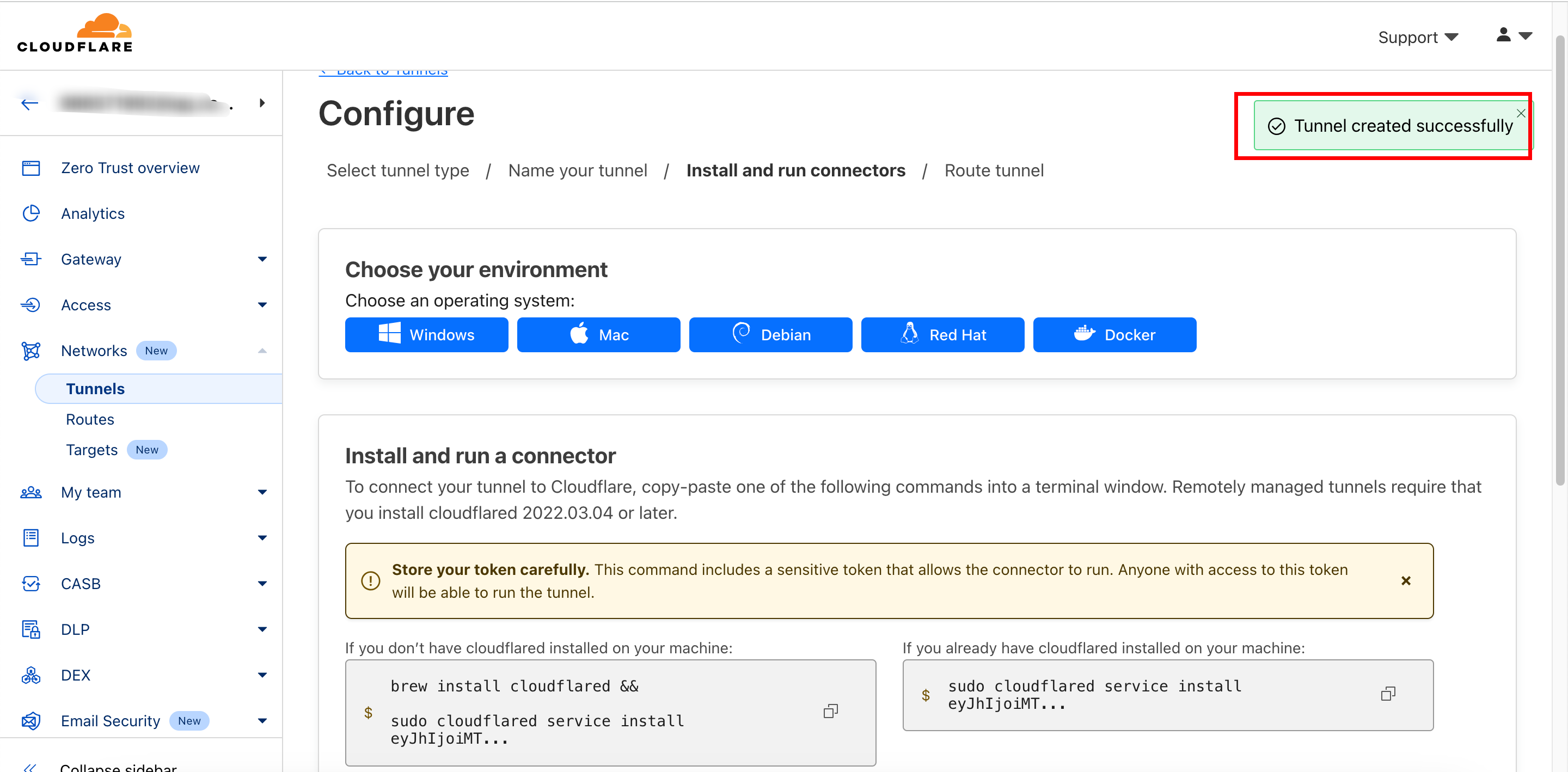
Task: Choose Docker as the environment
Action: tap(1114, 335)
